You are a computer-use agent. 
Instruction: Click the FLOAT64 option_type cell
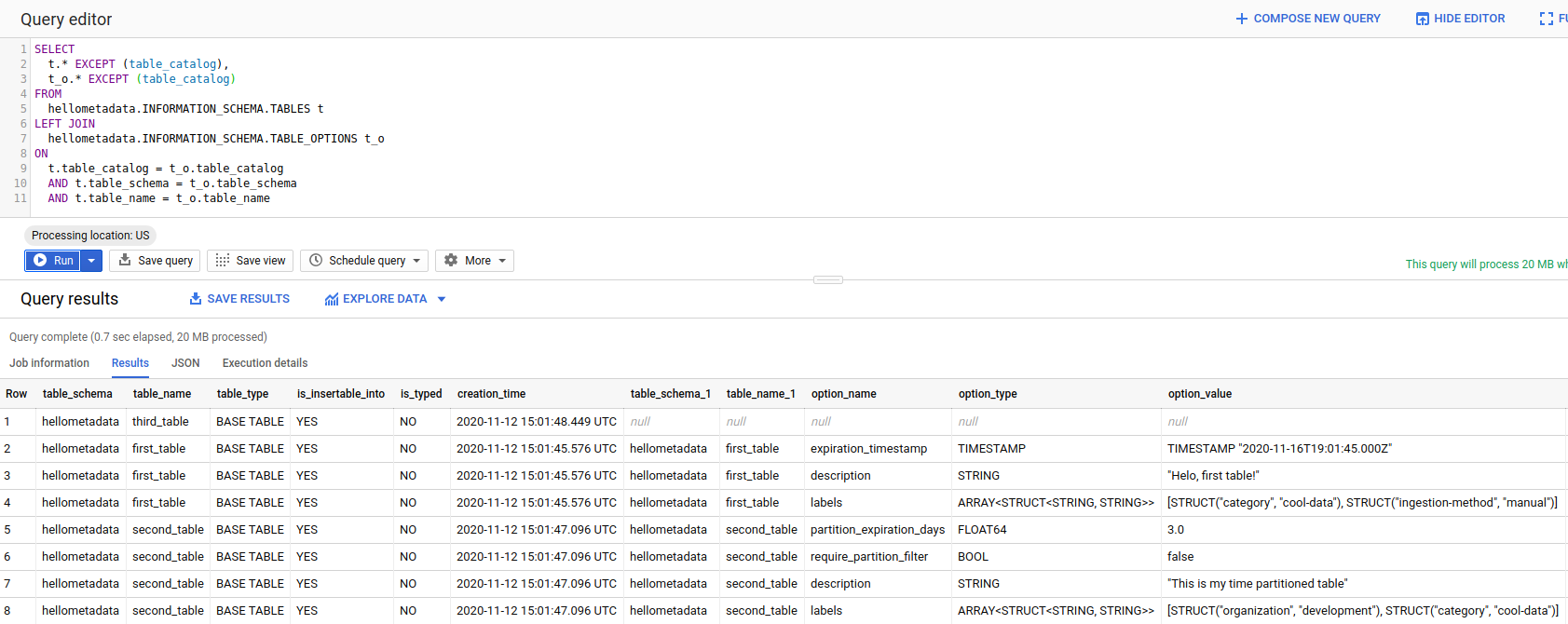coord(982,530)
